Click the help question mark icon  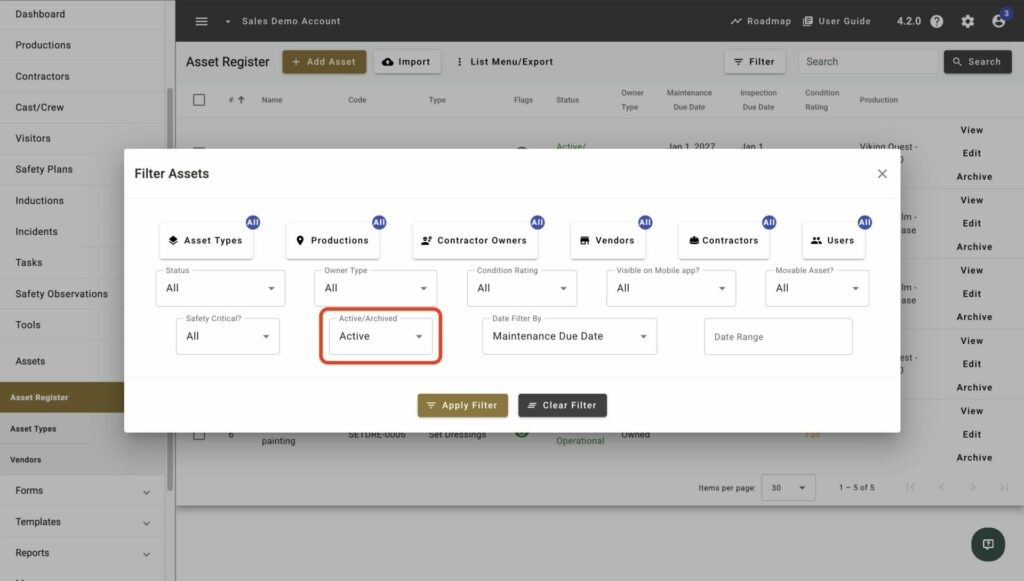936,22
